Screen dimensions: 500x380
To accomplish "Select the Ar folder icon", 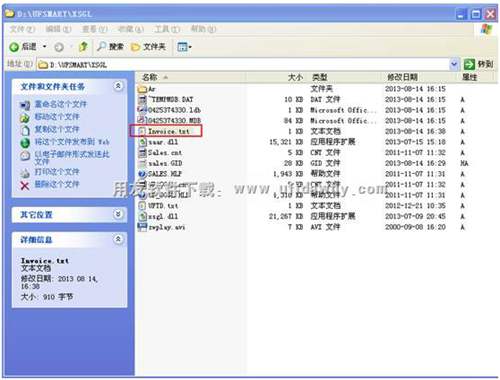I will point(142,89).
